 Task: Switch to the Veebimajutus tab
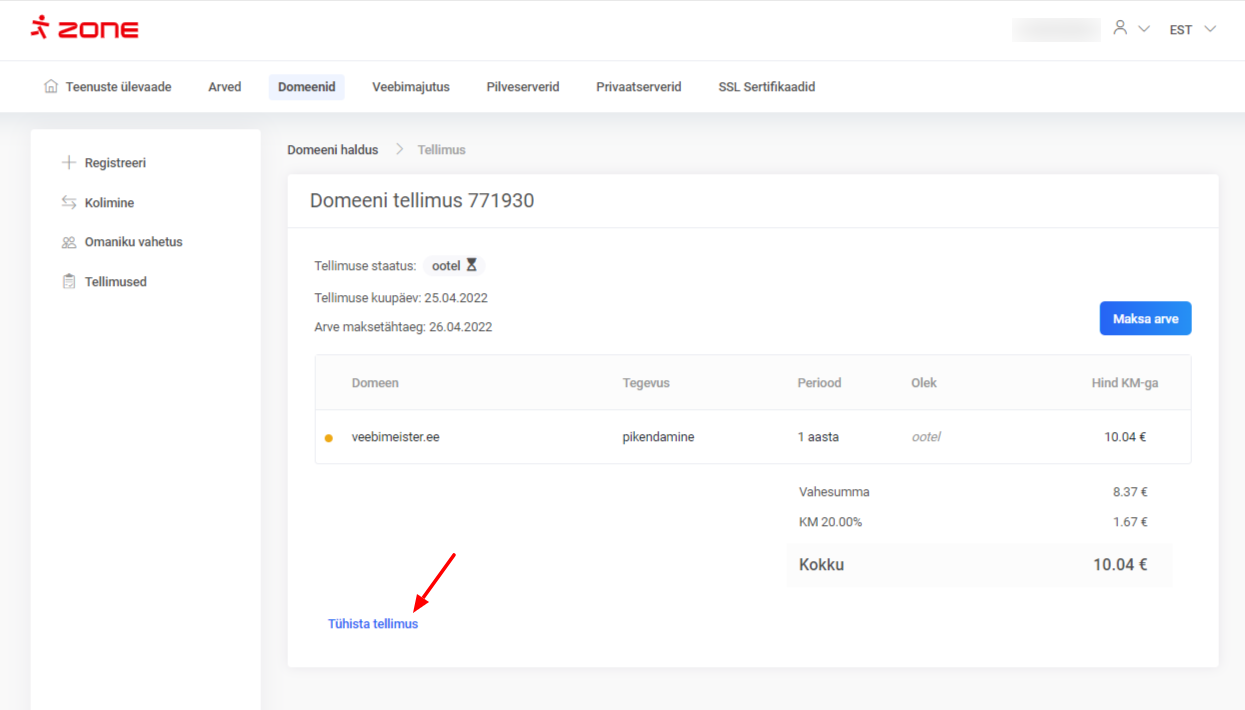coord(411,87)
